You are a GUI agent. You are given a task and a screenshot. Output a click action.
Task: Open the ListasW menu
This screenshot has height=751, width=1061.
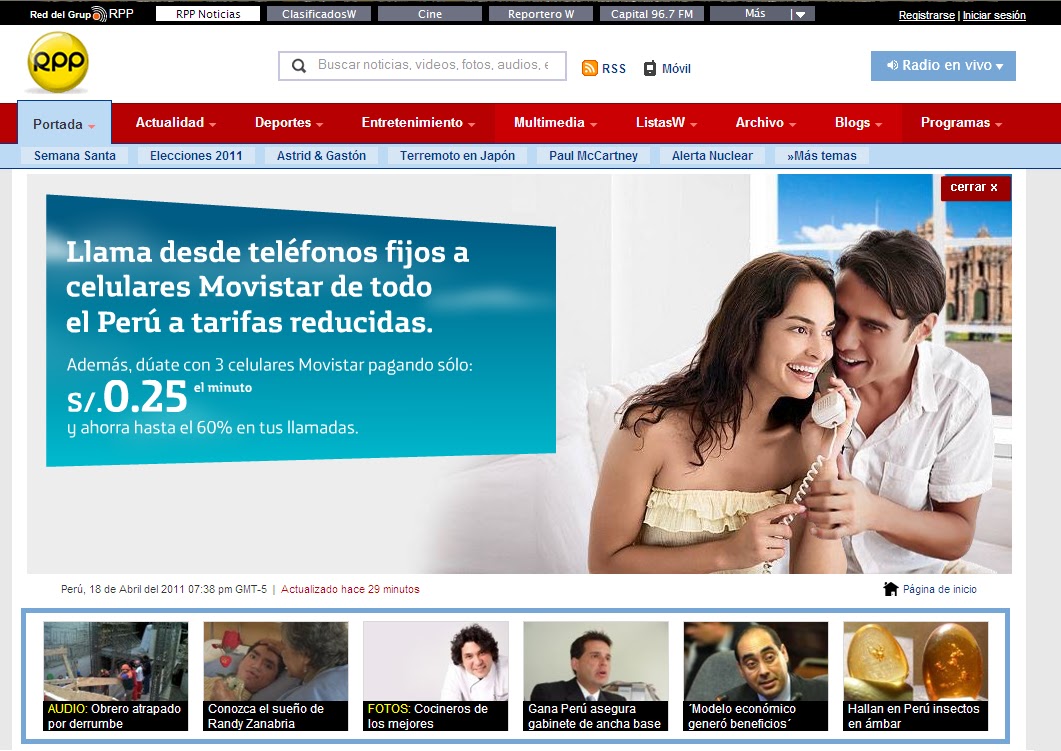[667, 122]
